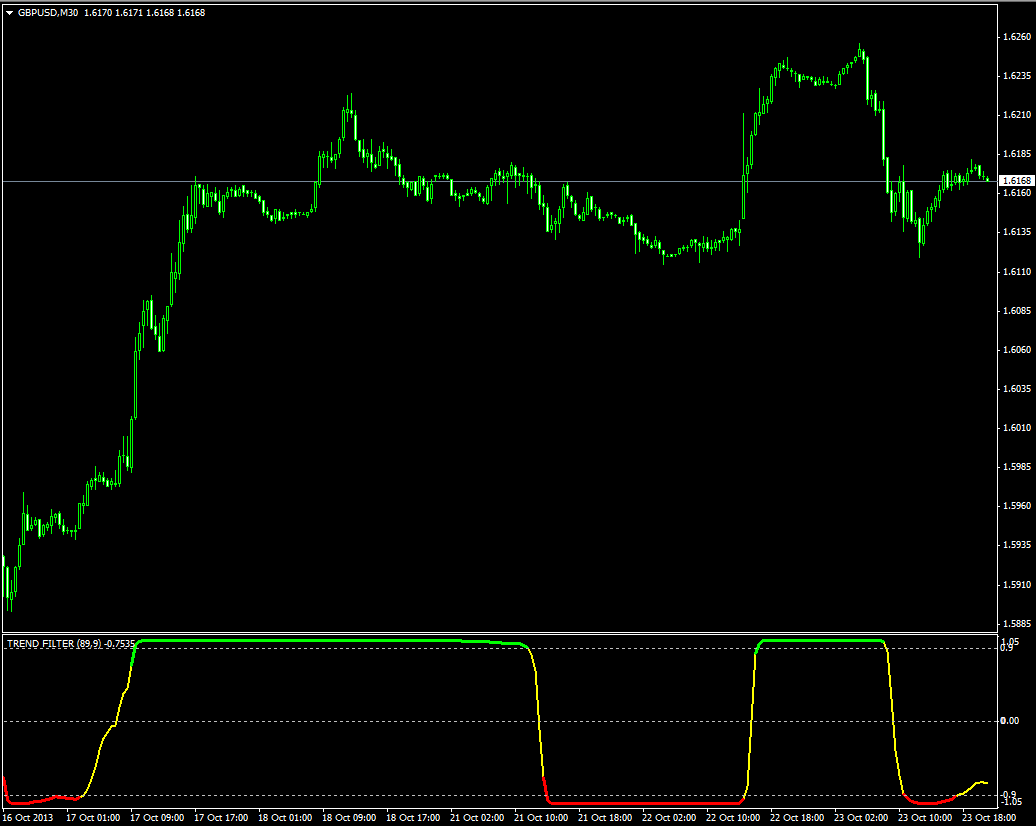Select the 1.6110 price scale label
The width and height of the screenshot is (1036, 826).
coord(1017,271)
